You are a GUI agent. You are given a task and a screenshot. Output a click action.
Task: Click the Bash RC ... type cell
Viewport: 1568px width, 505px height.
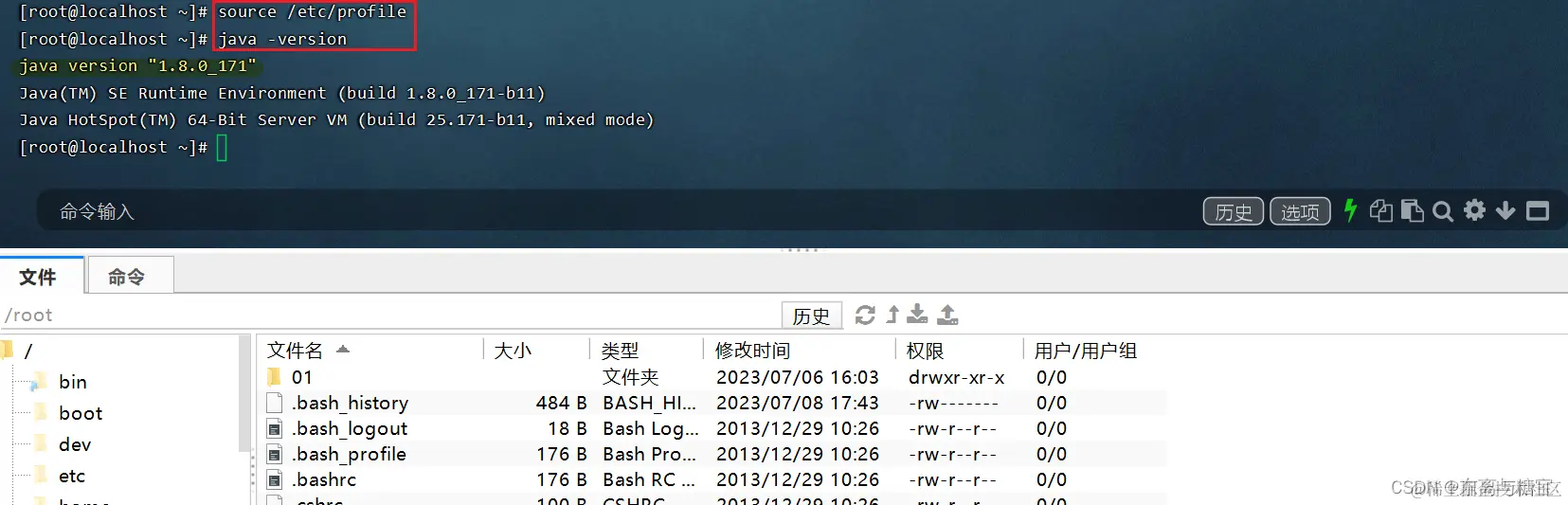click(x=649, y=479)
